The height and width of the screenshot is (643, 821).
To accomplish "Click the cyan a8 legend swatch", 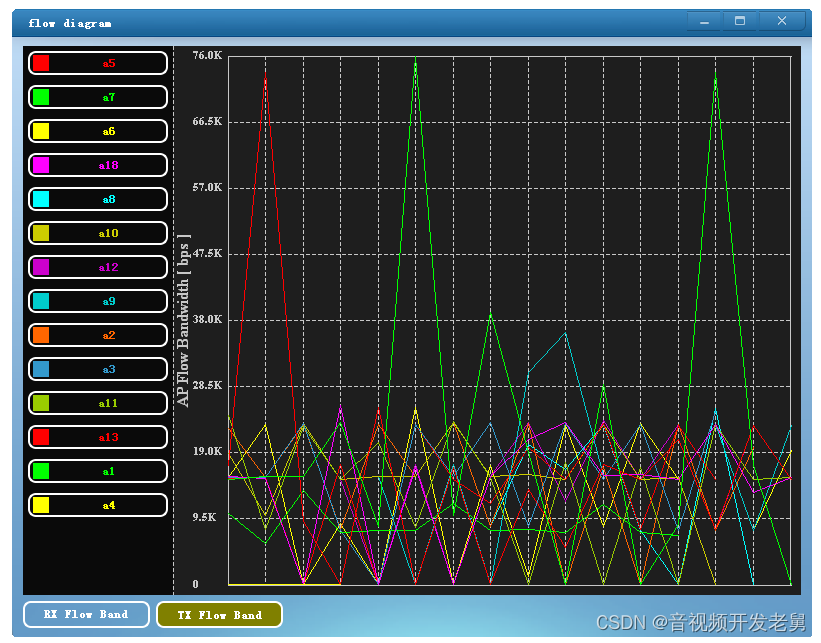I will pos(41,199).
